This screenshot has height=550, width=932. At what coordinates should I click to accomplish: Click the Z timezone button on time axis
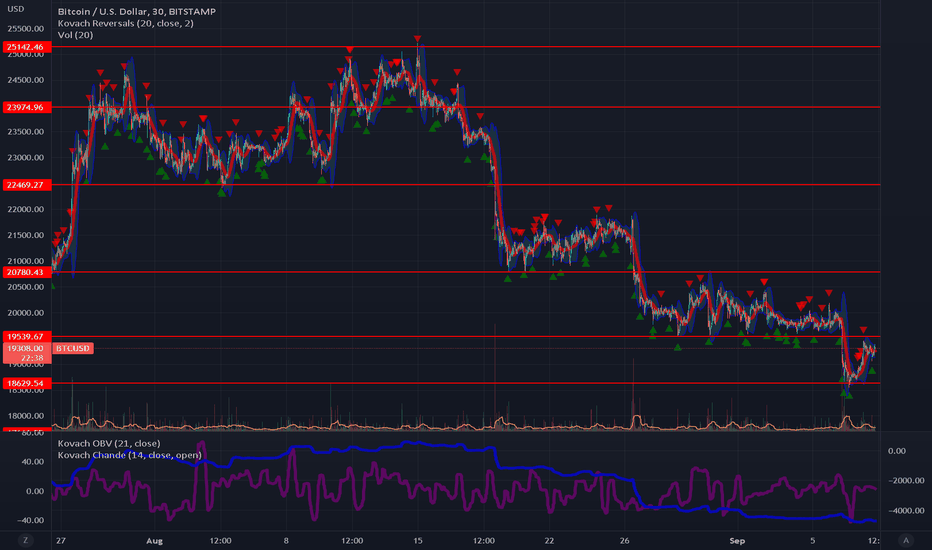click(x=25, y=540)
